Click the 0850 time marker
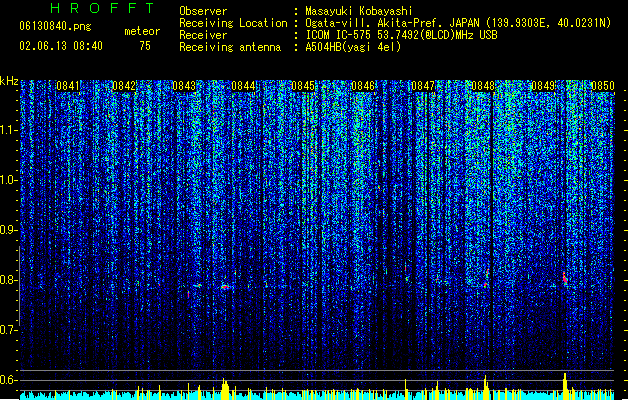The height and width of the screenshot is (400, 629). 603,86
